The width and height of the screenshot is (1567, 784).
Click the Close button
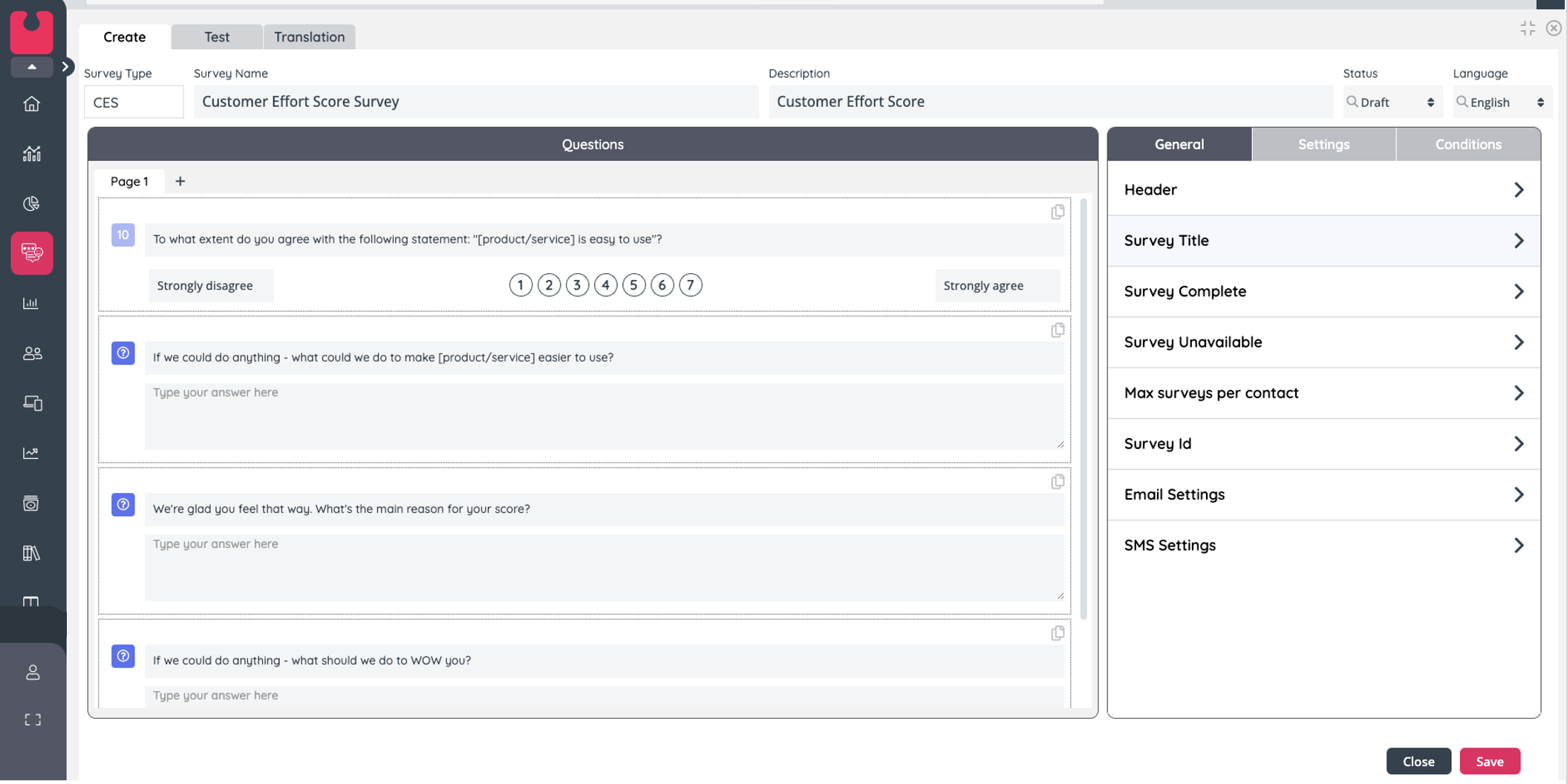point(1418,762)
